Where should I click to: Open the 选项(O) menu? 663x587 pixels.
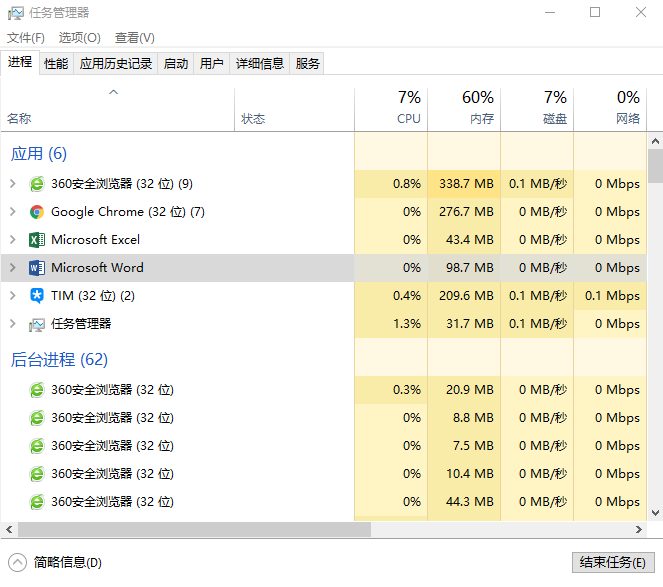(79, 38)
